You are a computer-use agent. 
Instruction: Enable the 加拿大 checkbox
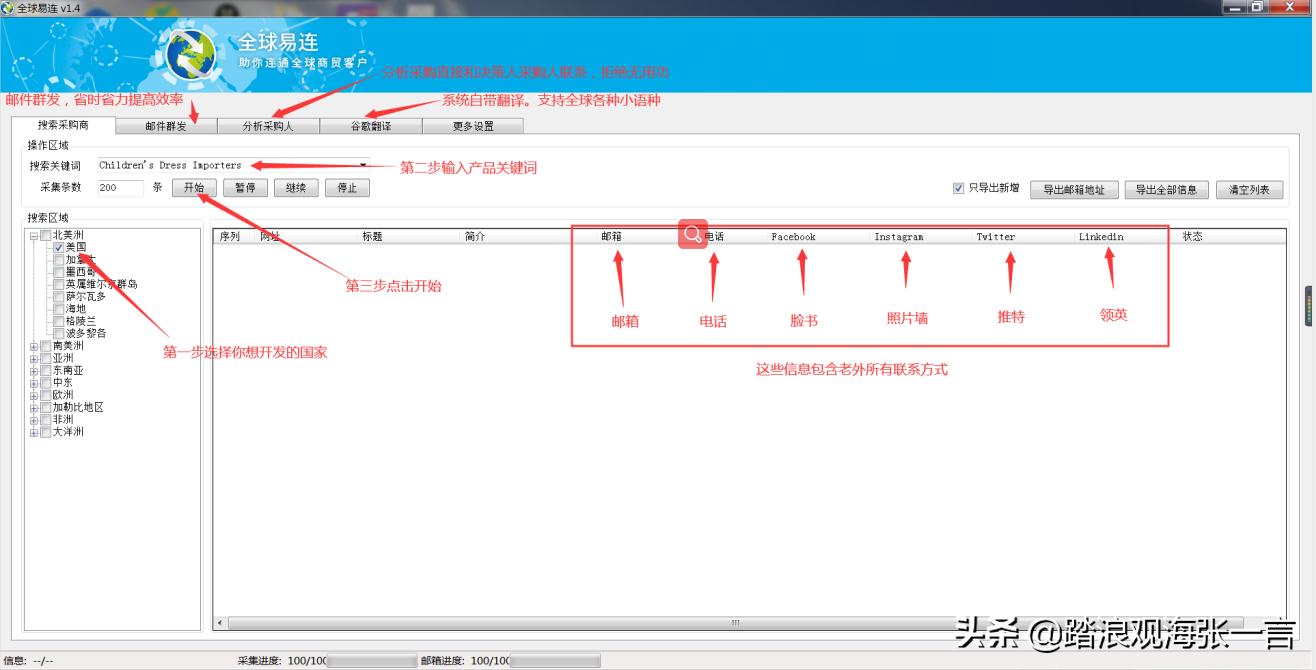tap(58, 261)
